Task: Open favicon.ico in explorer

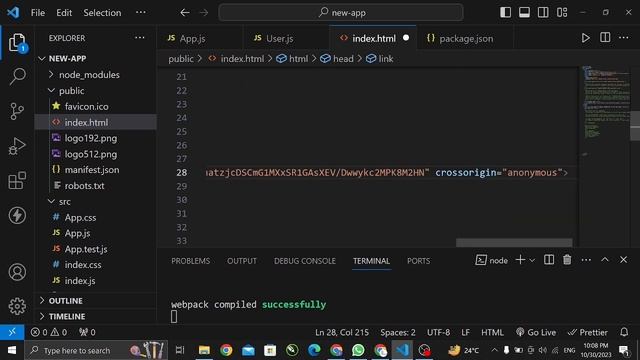Action: tap(95, 106)
